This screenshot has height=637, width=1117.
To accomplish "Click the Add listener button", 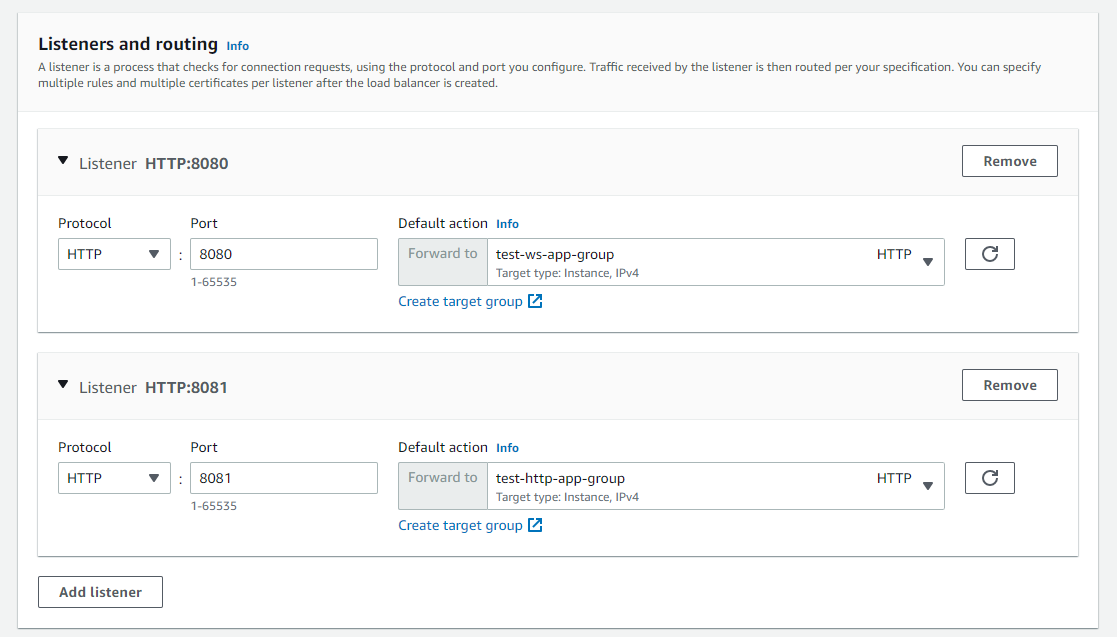I will pyautogui.click(x=100, y=592).
